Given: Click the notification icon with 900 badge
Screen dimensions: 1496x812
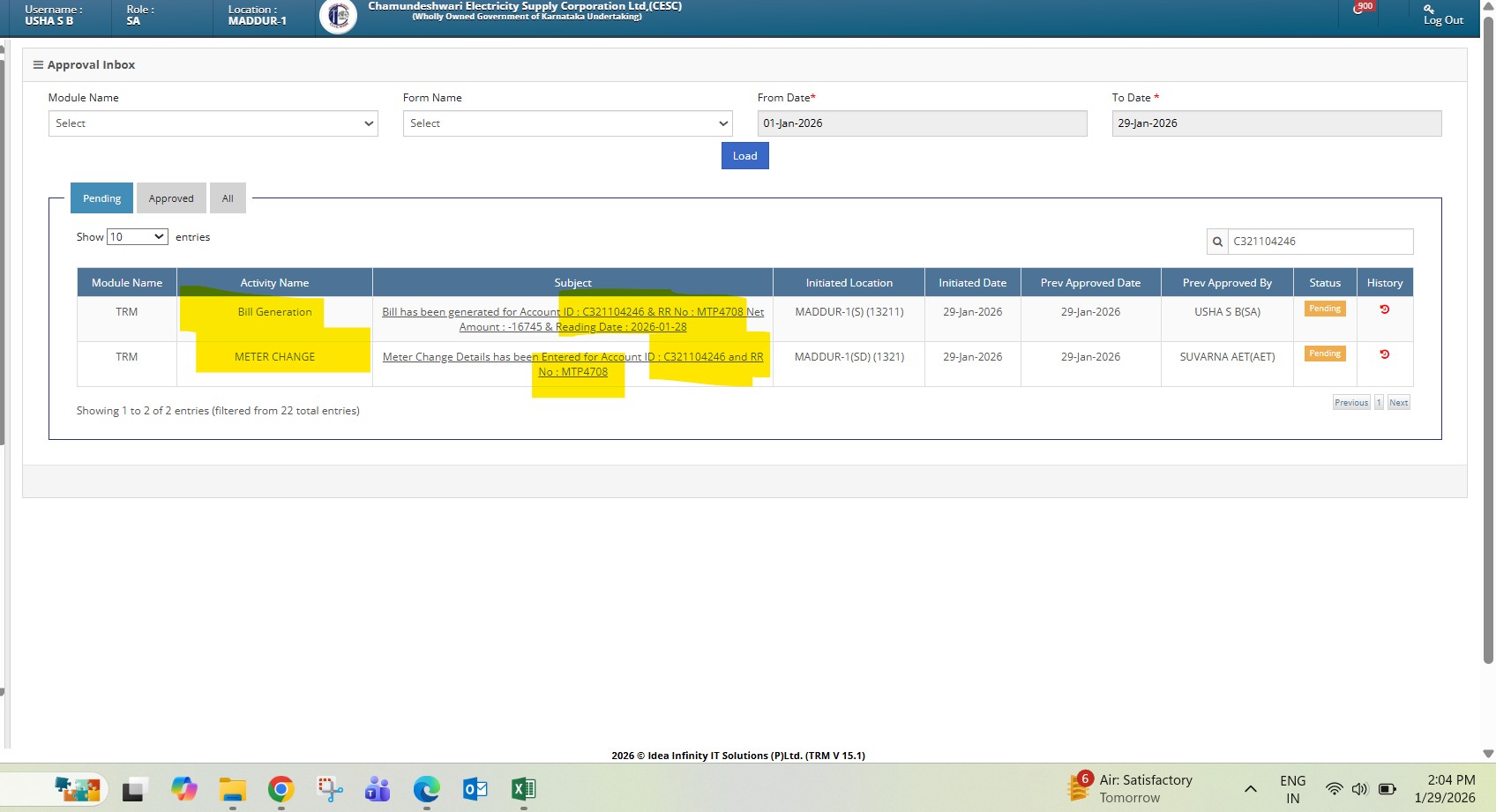Looking at the screenshot, I should coord(1361,10).
